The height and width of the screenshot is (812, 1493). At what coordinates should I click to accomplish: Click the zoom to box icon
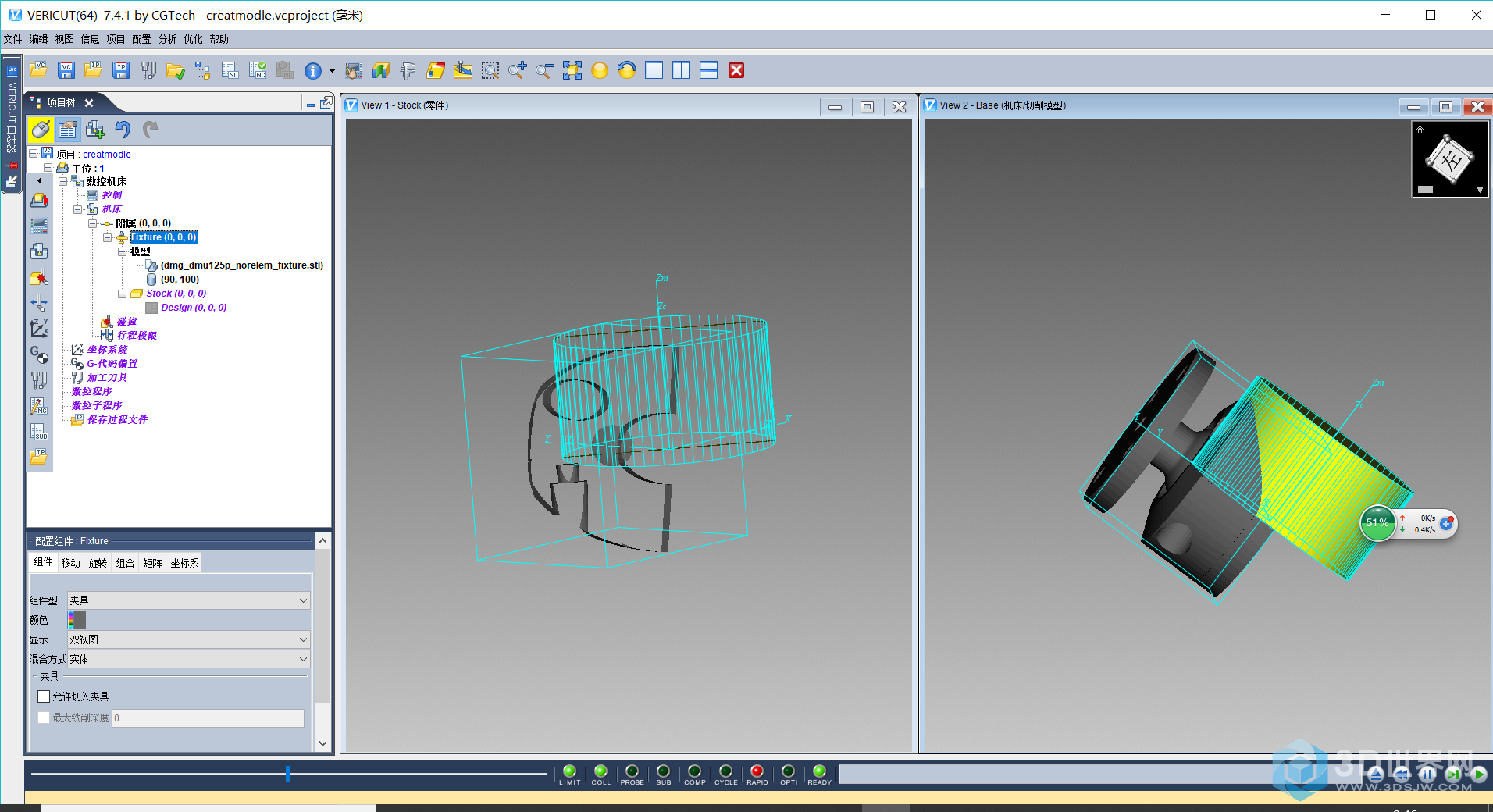pyautogui.click(x=490, y=71)
